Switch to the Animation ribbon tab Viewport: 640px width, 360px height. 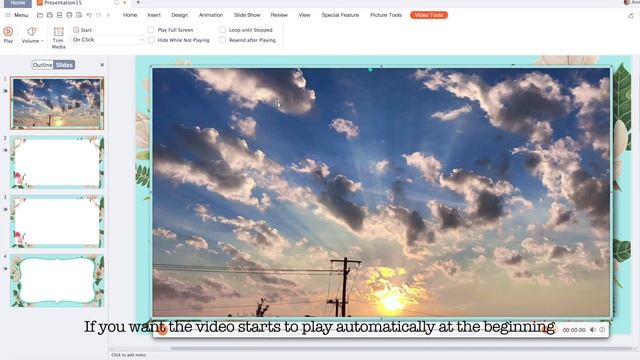pos(211,15)
